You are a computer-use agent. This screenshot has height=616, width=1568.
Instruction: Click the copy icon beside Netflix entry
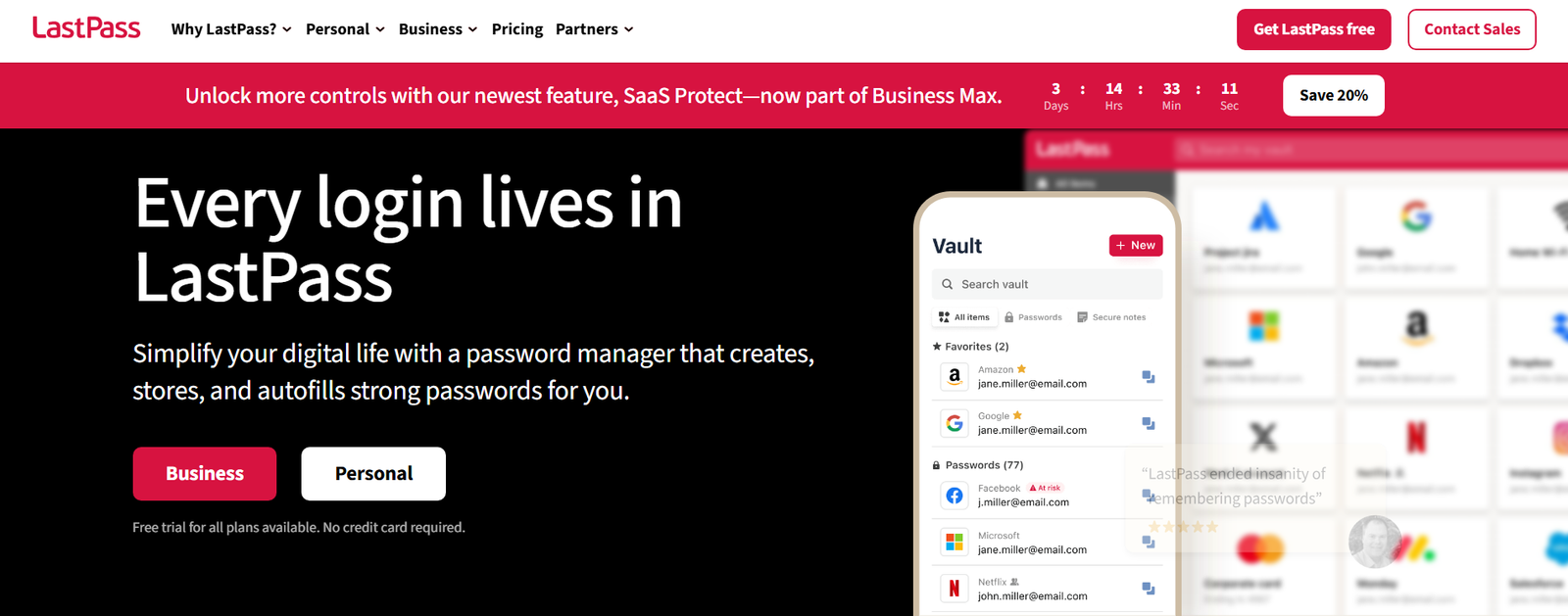point(1149,589)
